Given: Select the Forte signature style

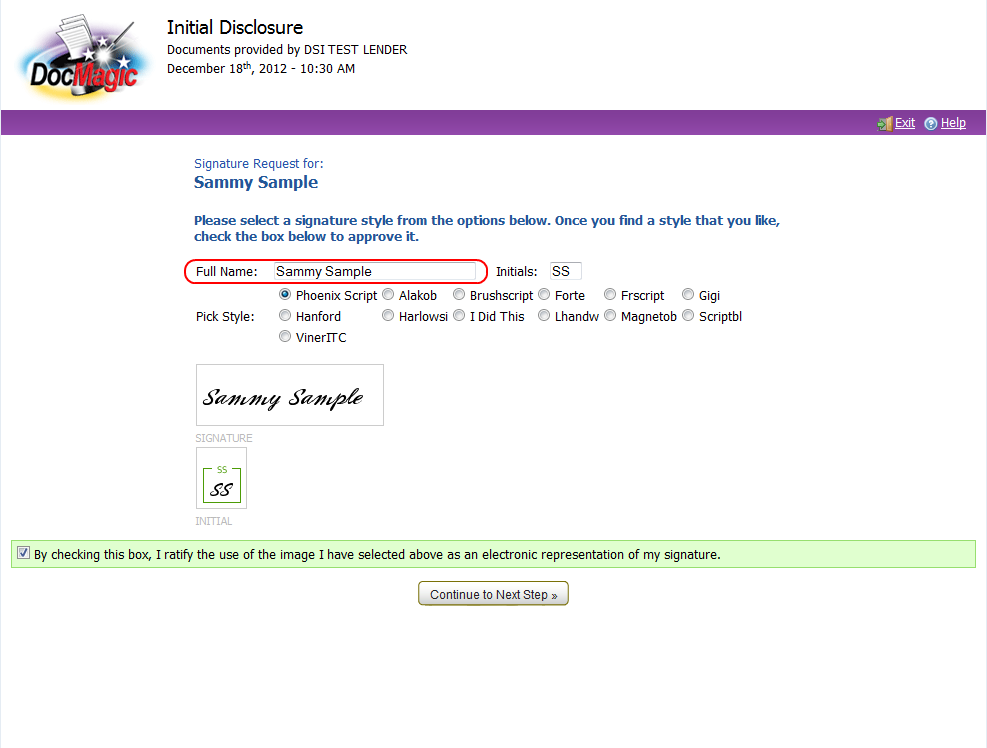Looking at the screenshot, I should coord(544,295).
